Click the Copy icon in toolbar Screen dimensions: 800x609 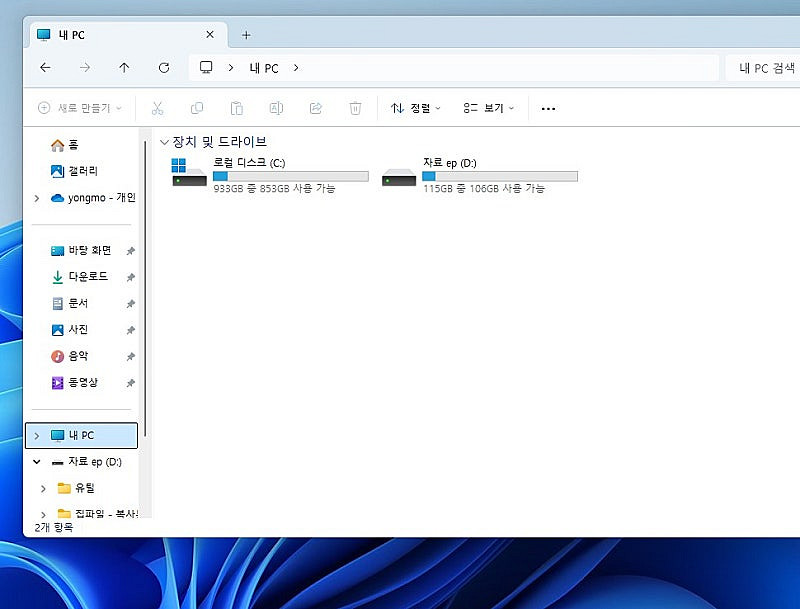[196, 108]
